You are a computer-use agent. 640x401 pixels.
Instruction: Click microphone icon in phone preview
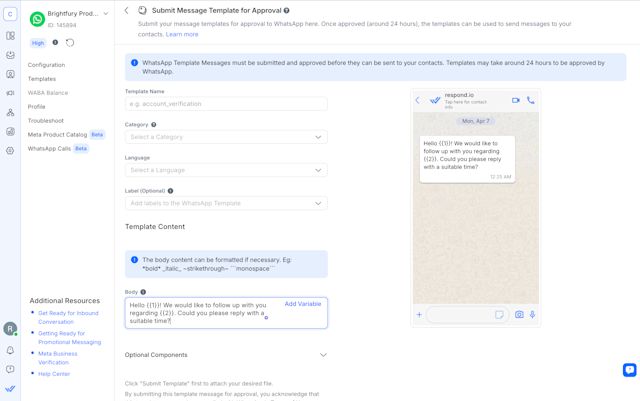tap(532, 314)
